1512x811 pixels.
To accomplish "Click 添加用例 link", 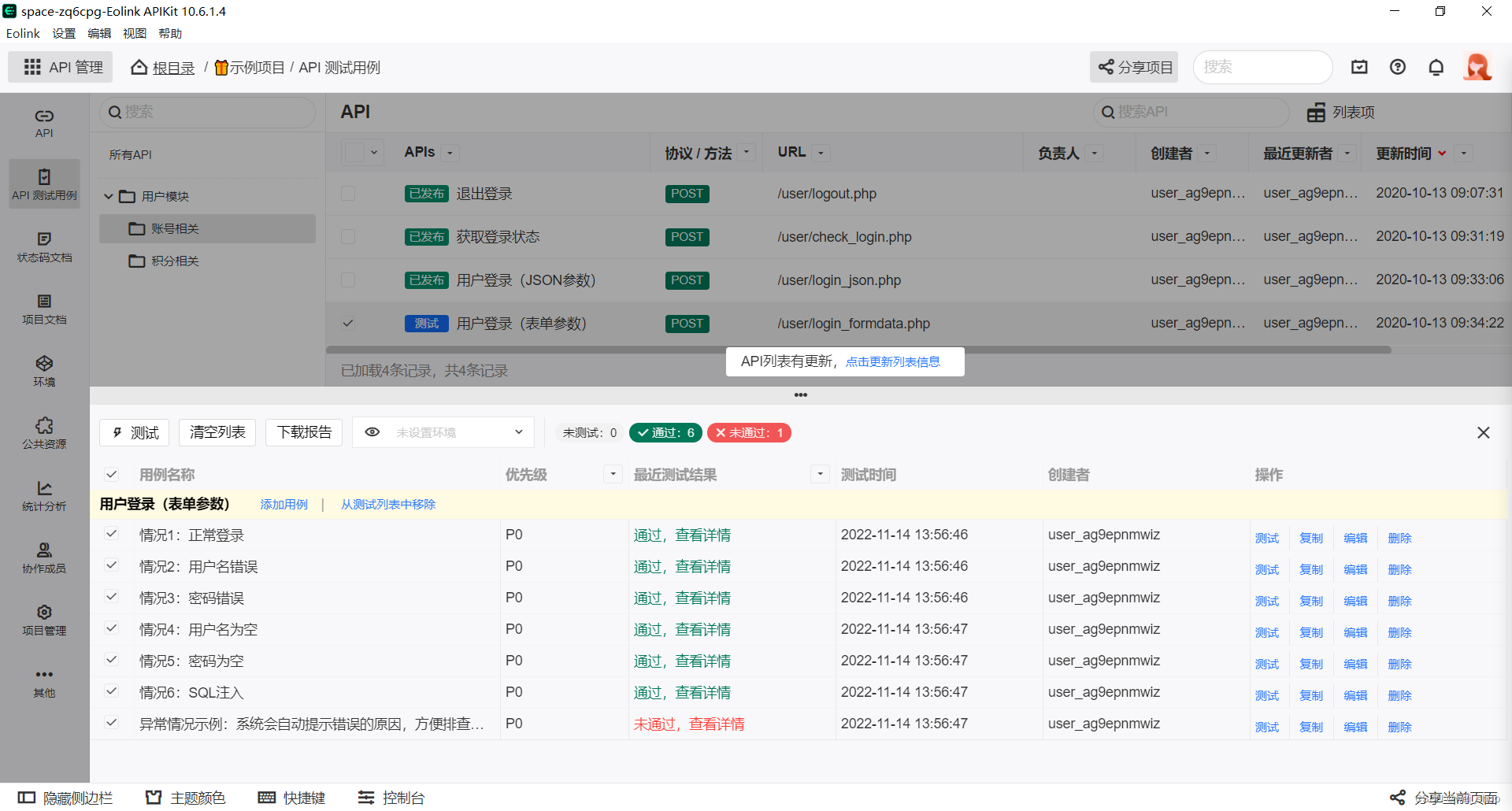I will pos(284,504).
